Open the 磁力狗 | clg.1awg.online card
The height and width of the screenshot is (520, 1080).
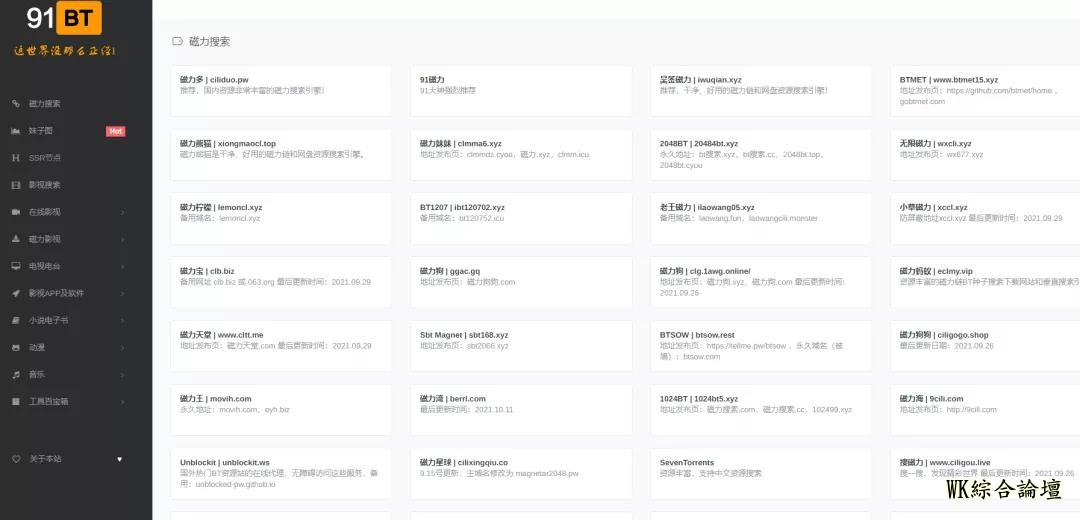(x=761, y=282)
